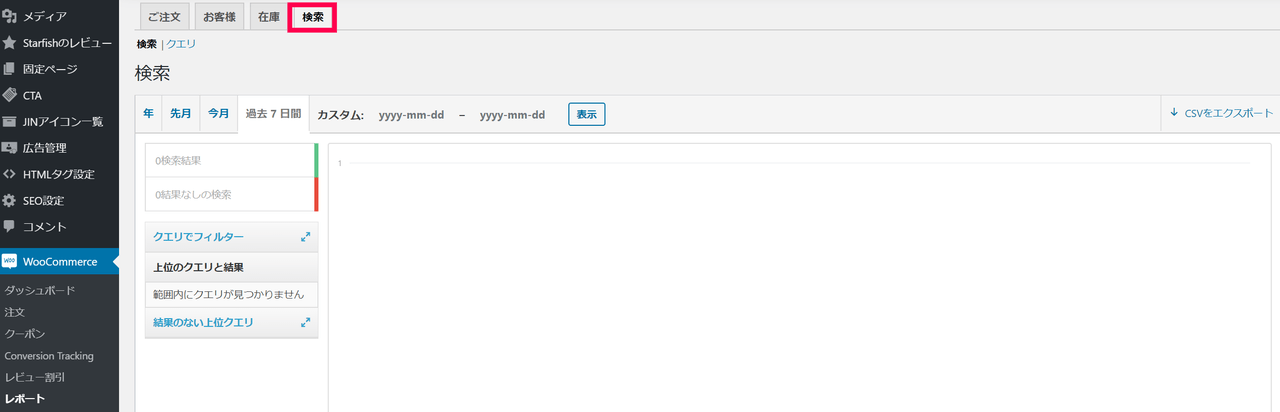
Task: Open the メディア sidebar menu
Action: click(x=59, y=16)
